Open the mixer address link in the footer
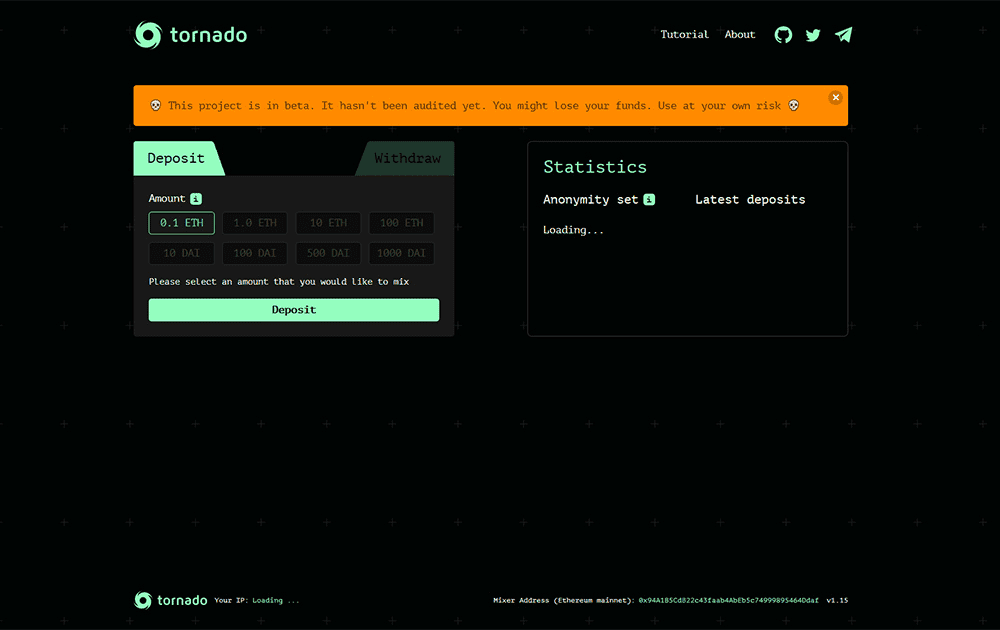 [728, 600]
